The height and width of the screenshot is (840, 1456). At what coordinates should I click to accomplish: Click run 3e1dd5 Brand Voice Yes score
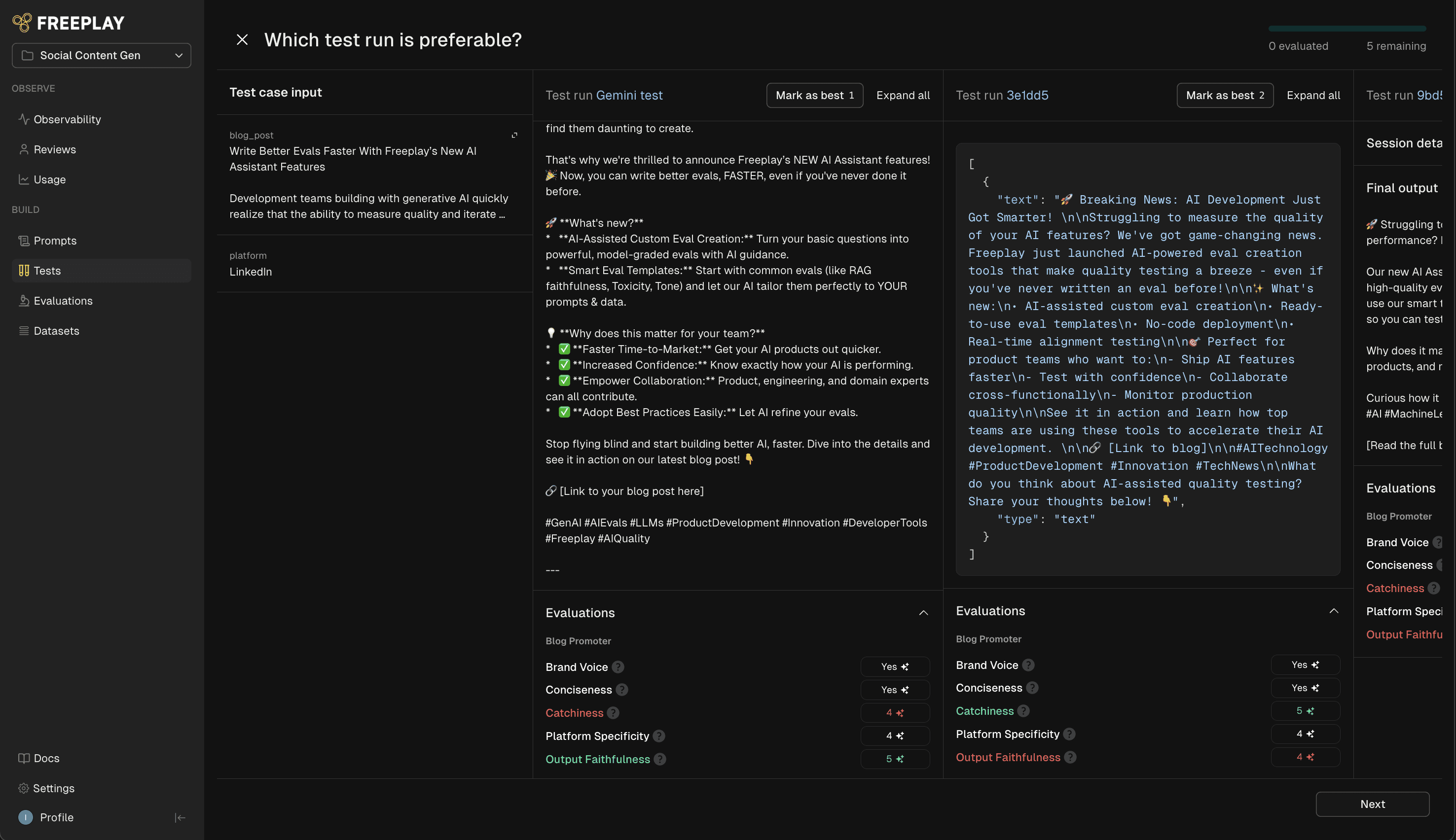[x=1306, y=665]
